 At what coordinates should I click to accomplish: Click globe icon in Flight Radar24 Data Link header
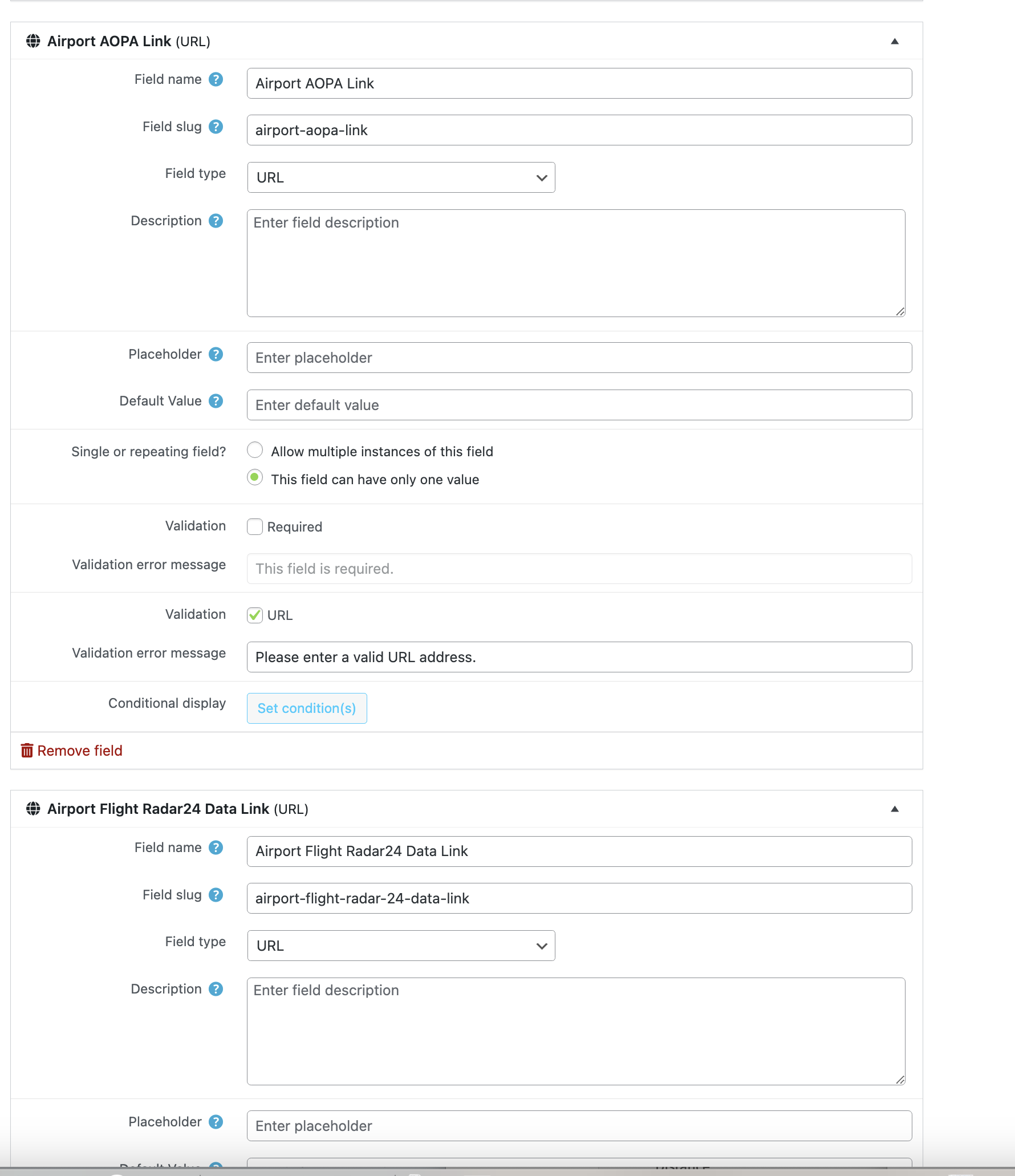33,809
